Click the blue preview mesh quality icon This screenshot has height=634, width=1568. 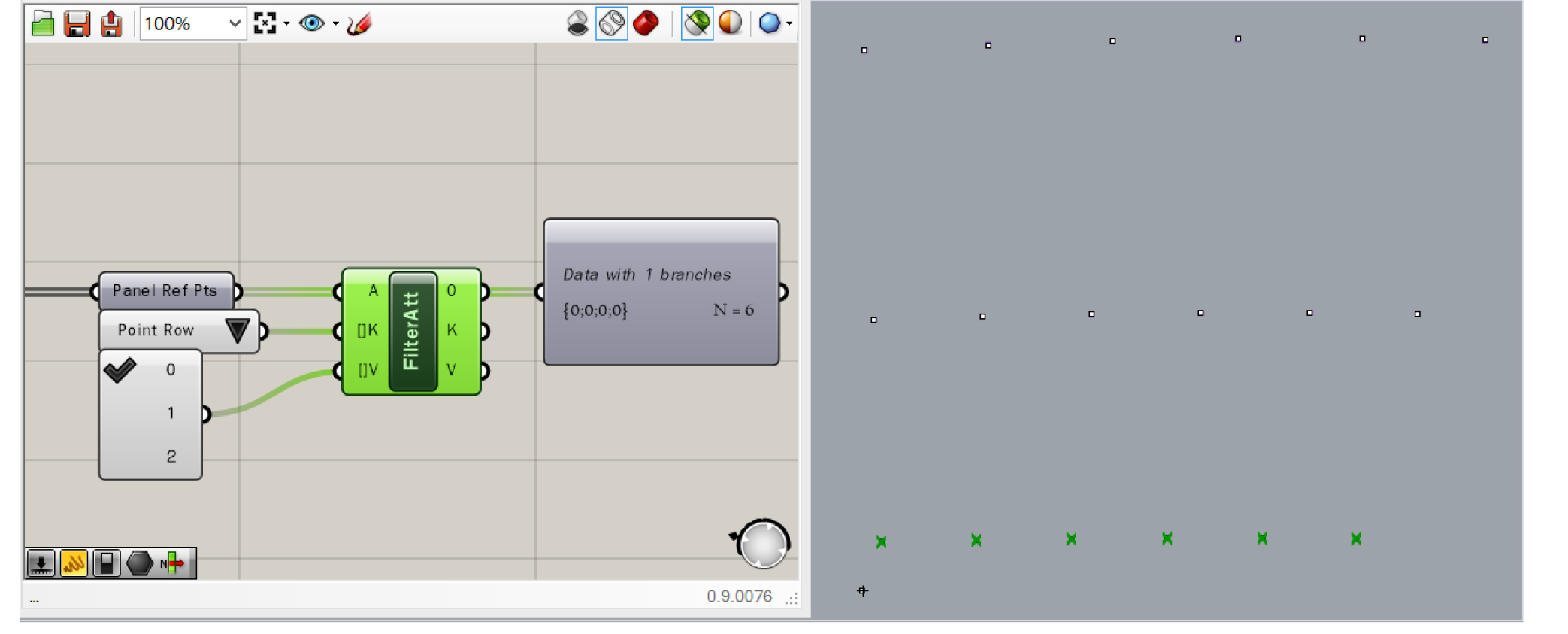pyautogui.click(x=769, y=23)
